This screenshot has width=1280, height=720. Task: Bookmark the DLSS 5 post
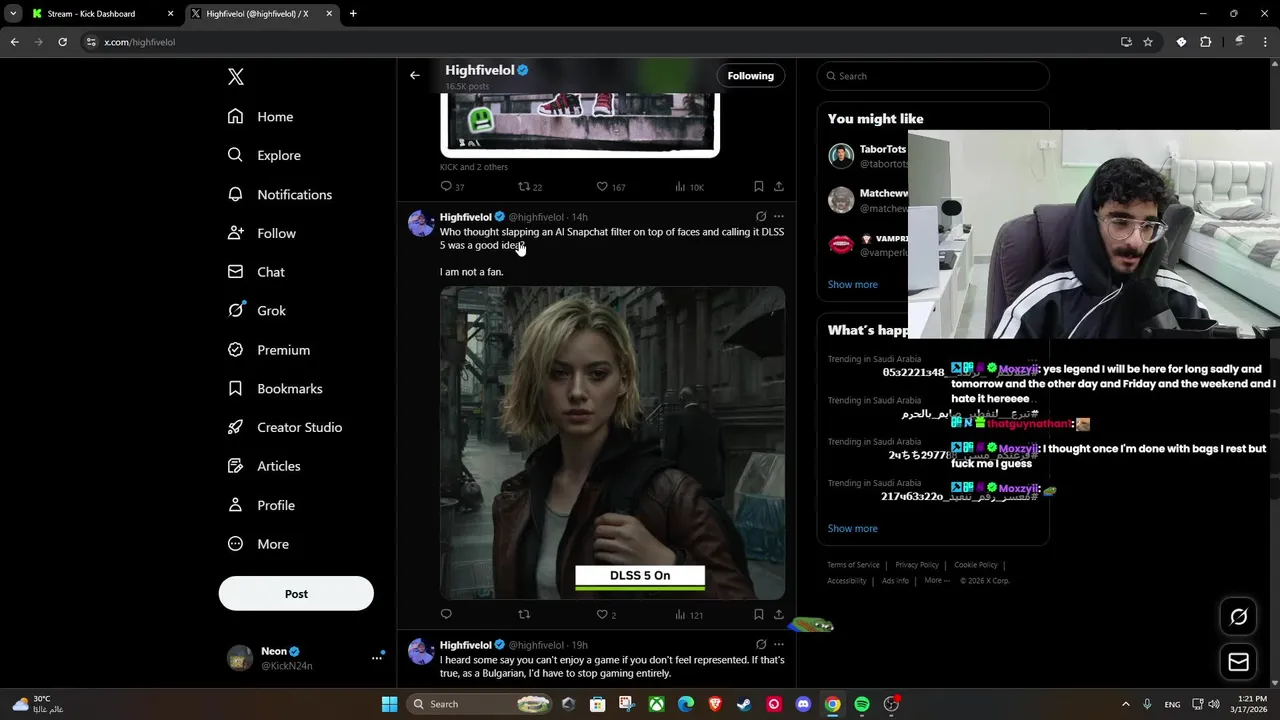coord(758,614)
